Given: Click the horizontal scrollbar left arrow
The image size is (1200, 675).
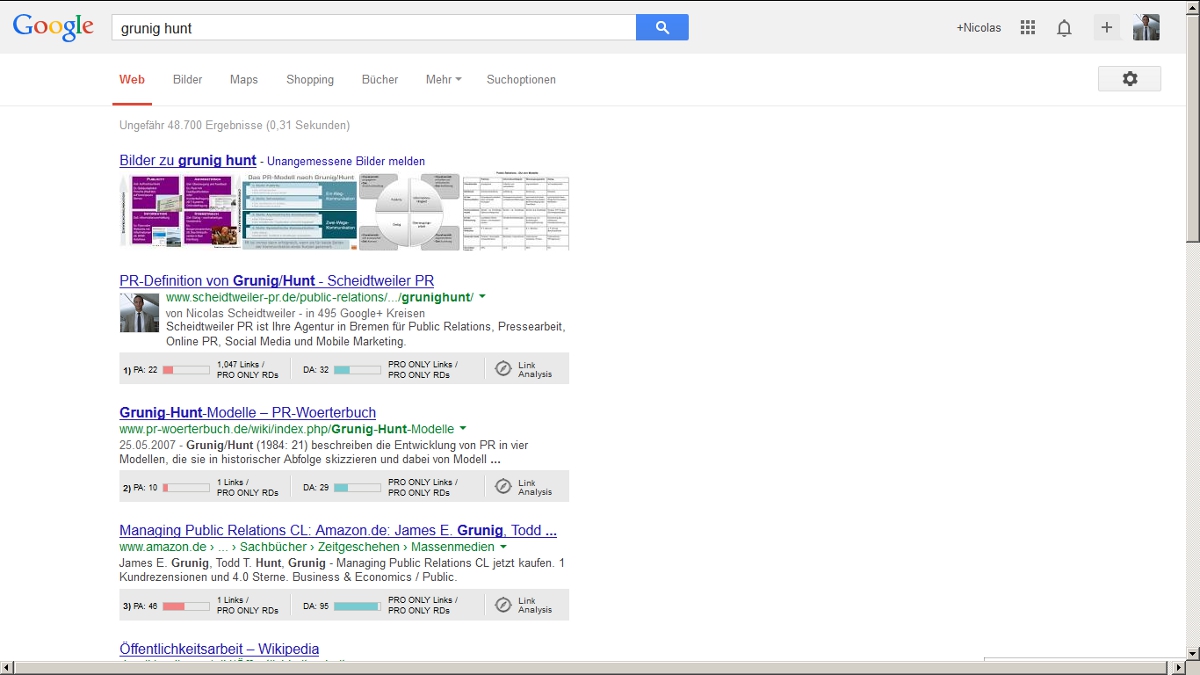Looking at the screenshot, I should (8, 667).
